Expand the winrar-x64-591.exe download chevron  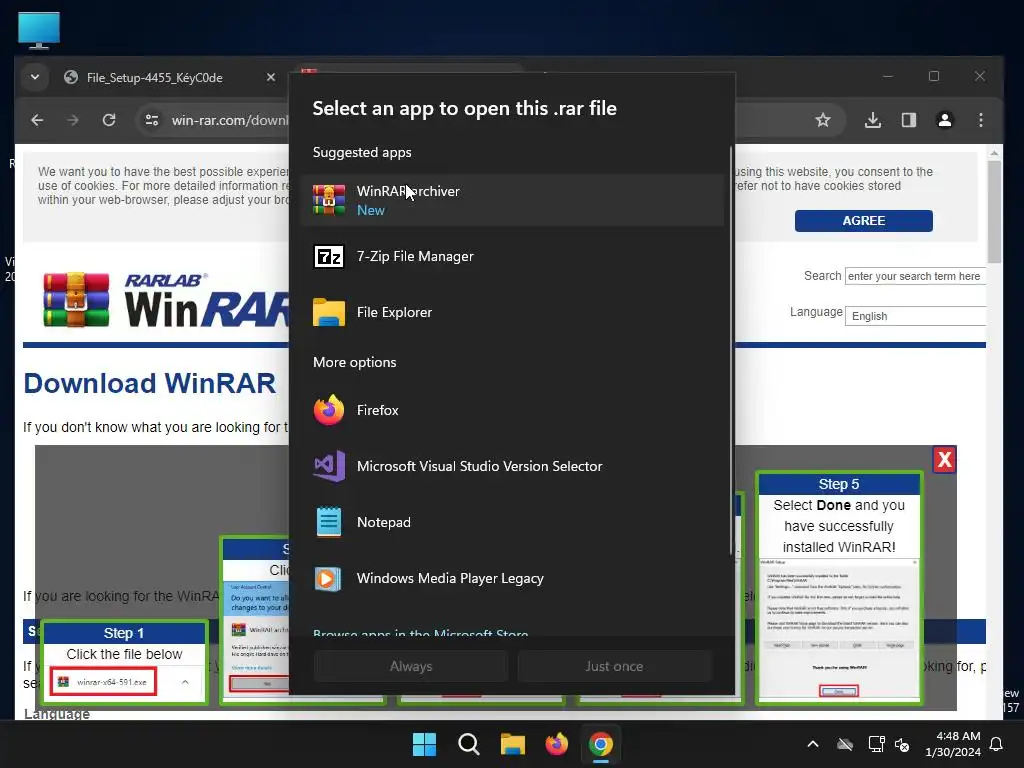185,682
